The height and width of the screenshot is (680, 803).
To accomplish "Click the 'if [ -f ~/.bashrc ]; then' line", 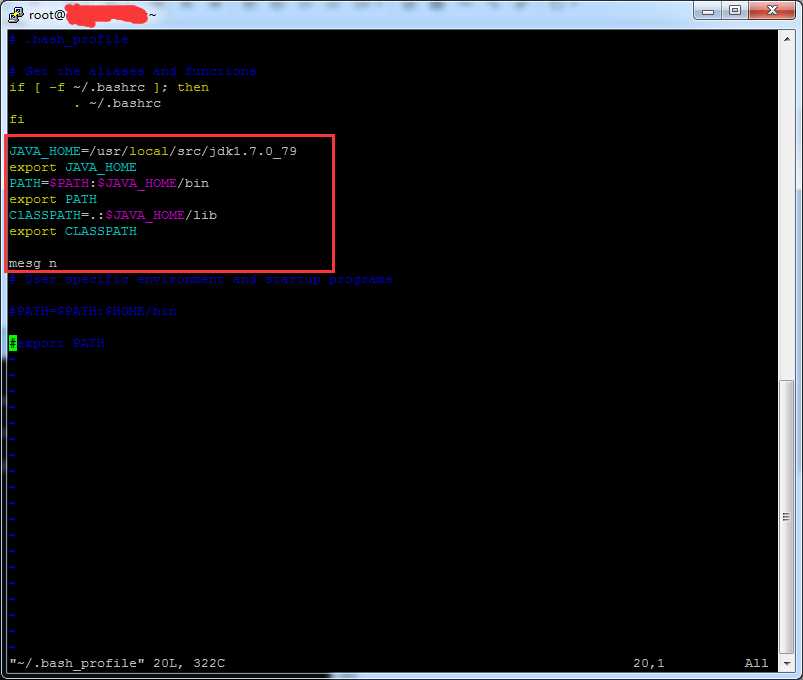I will (109, 88).
